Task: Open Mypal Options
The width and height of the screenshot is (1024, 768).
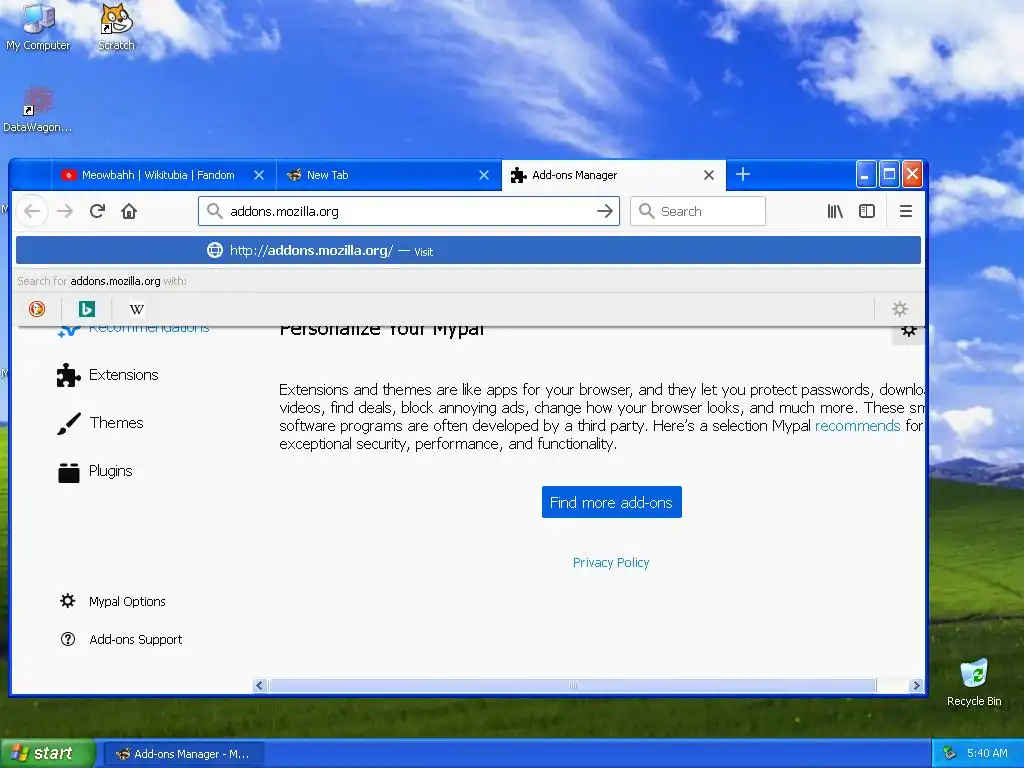Action: click(112, 601)
